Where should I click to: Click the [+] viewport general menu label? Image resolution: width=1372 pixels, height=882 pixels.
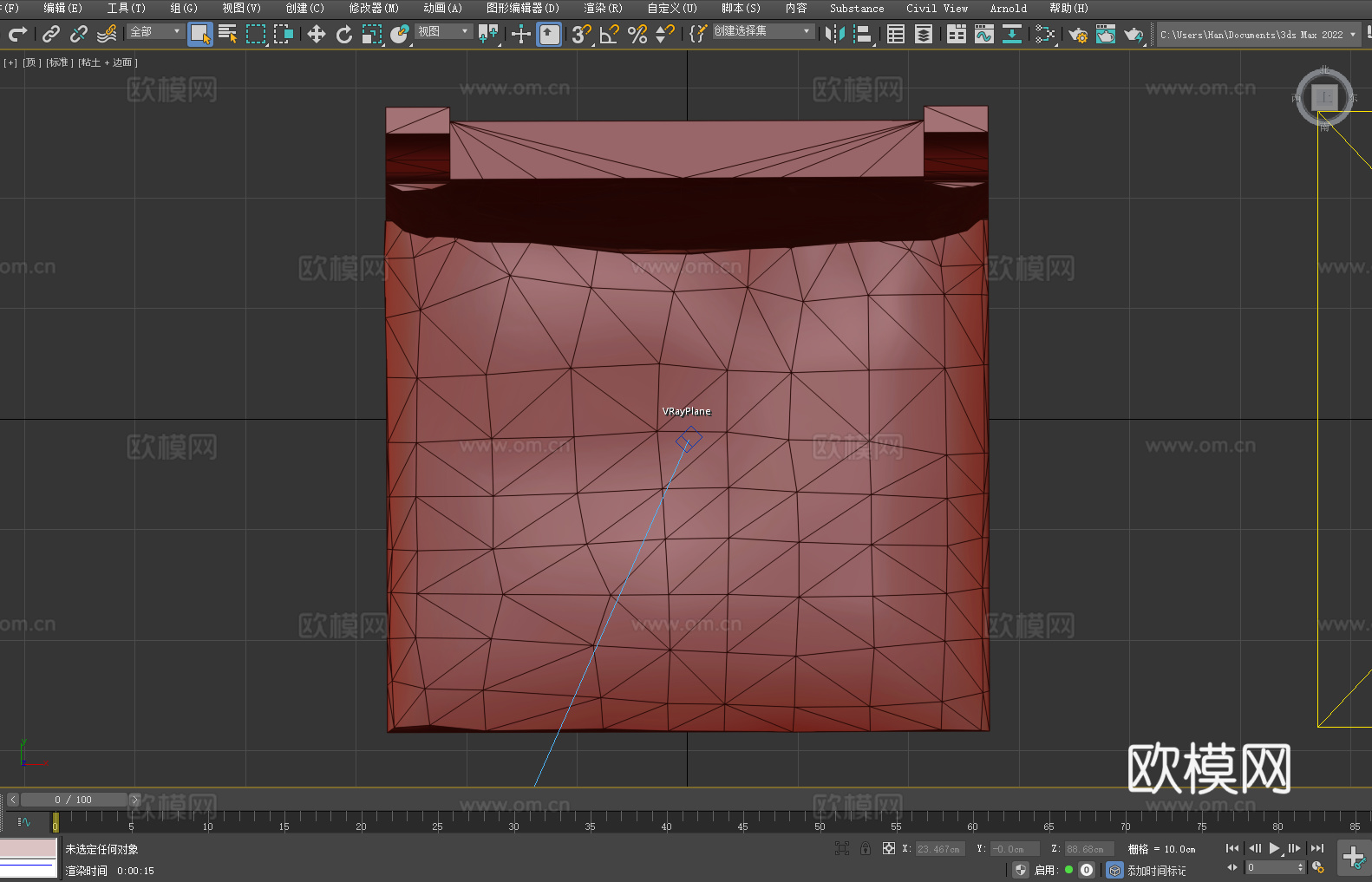click(x=10, y=62)
